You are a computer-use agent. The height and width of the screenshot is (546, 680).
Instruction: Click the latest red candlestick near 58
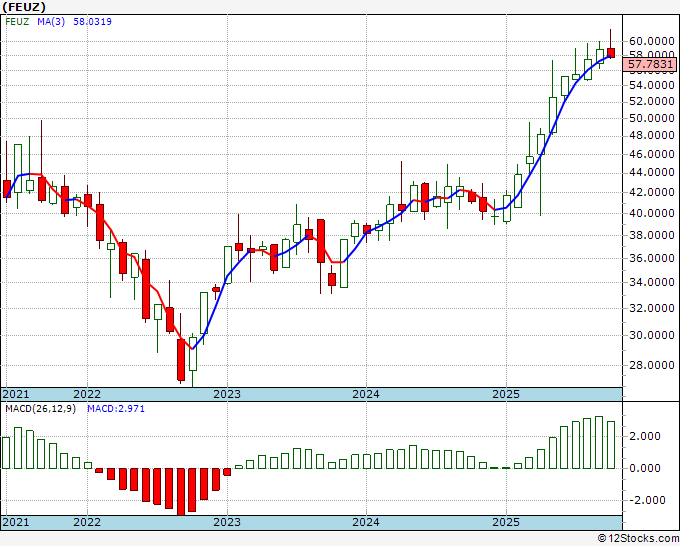click(x=611, y=53)
